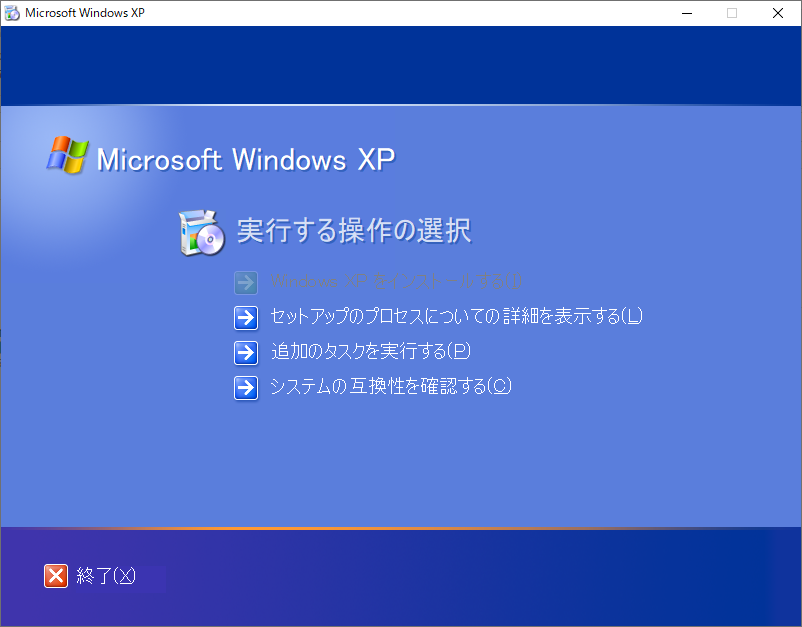Click the arrow icon beside システムの互換性を確認する

(x=246, y=388)
